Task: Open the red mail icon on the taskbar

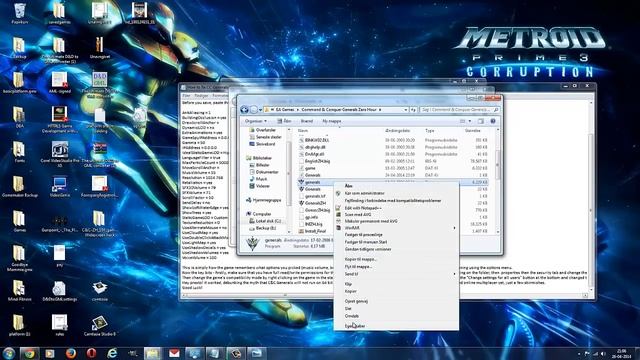Action: coord(174,353)
